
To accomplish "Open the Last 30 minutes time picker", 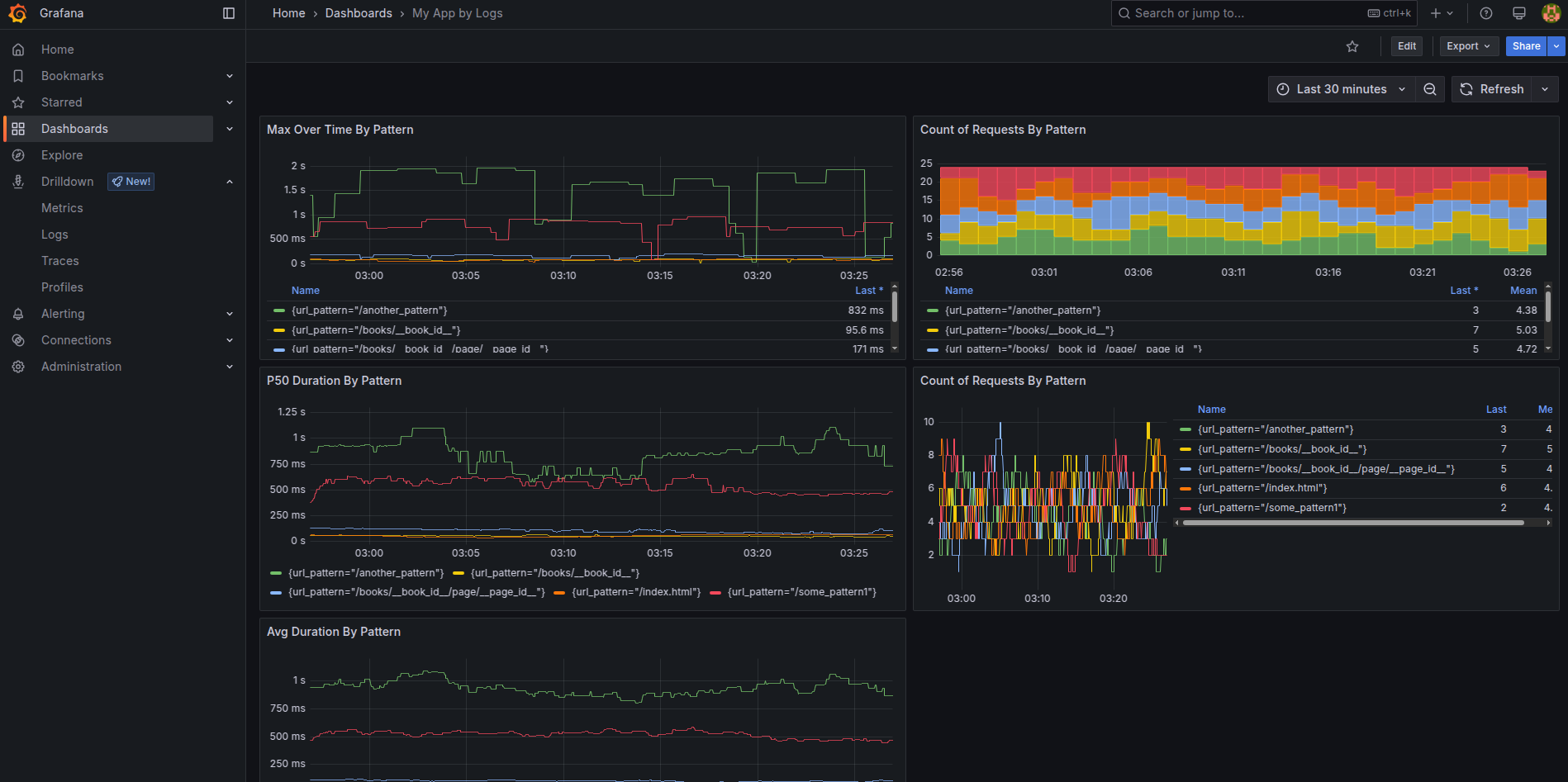I will tap(1342, 89).
